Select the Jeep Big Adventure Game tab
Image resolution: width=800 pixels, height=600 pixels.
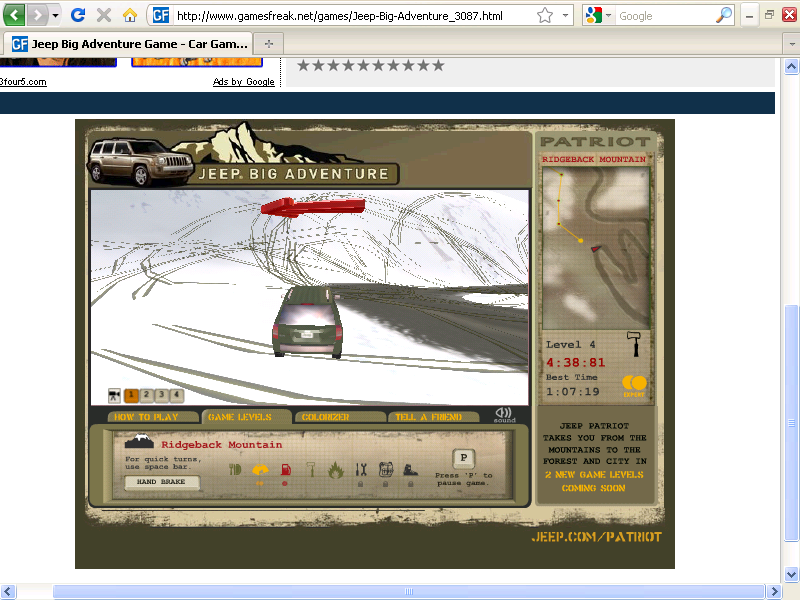tap(128, 44)
